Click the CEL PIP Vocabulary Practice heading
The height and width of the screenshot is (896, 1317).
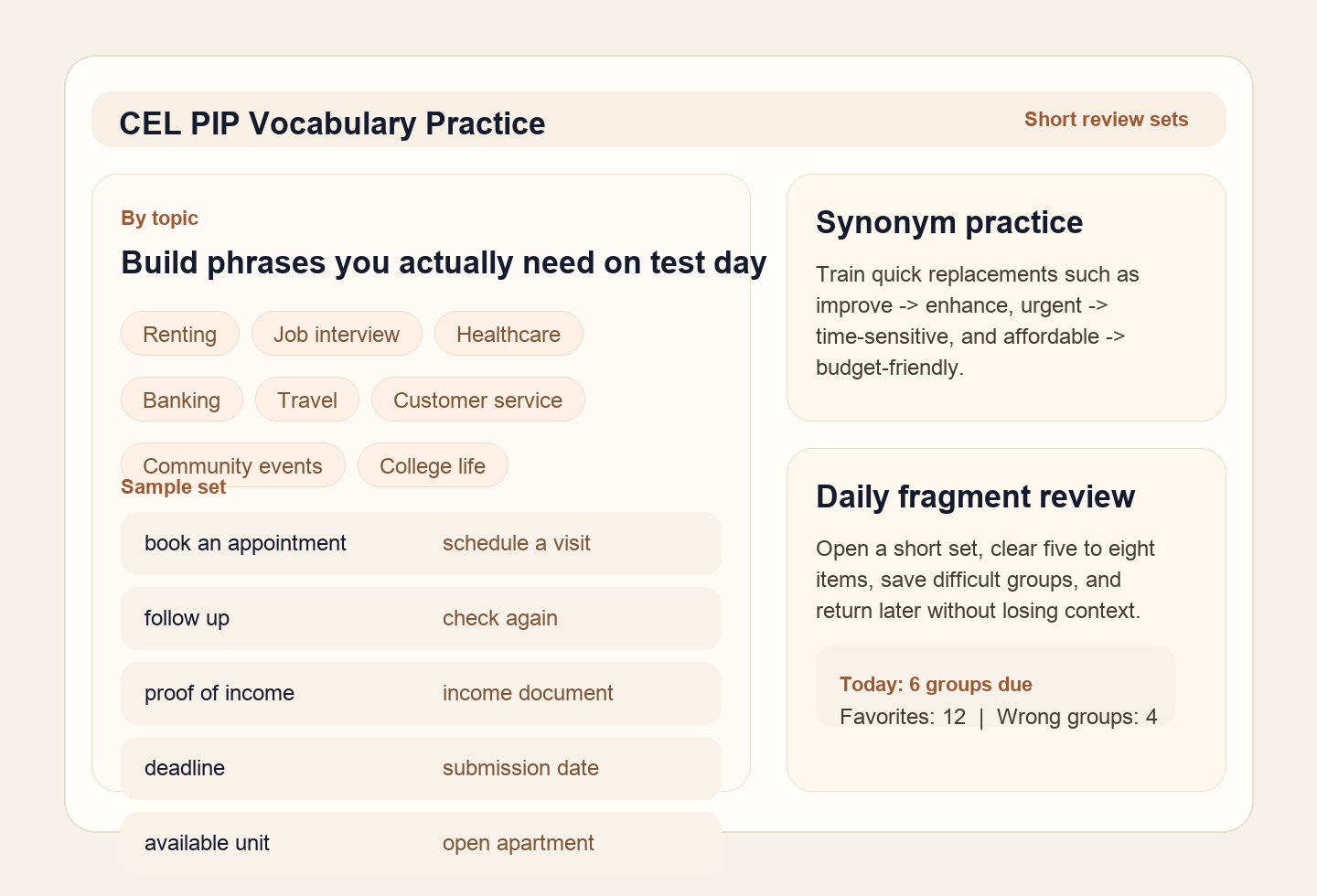[332, 123]
